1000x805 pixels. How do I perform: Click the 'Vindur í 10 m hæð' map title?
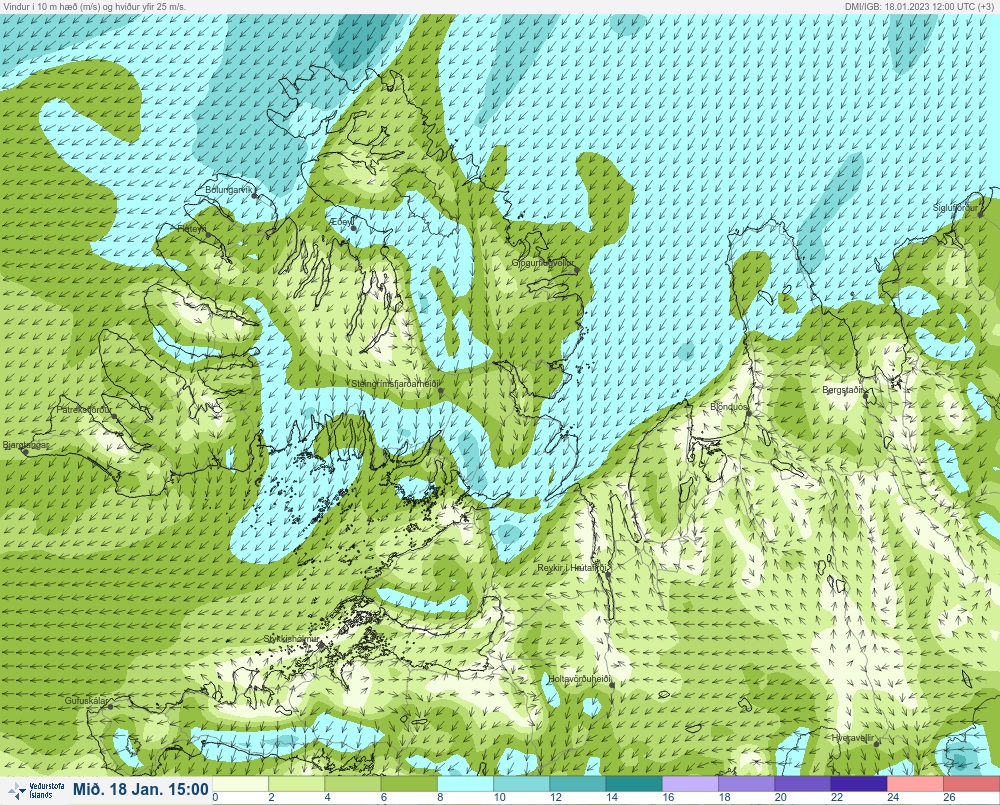(x=94, y=6)
